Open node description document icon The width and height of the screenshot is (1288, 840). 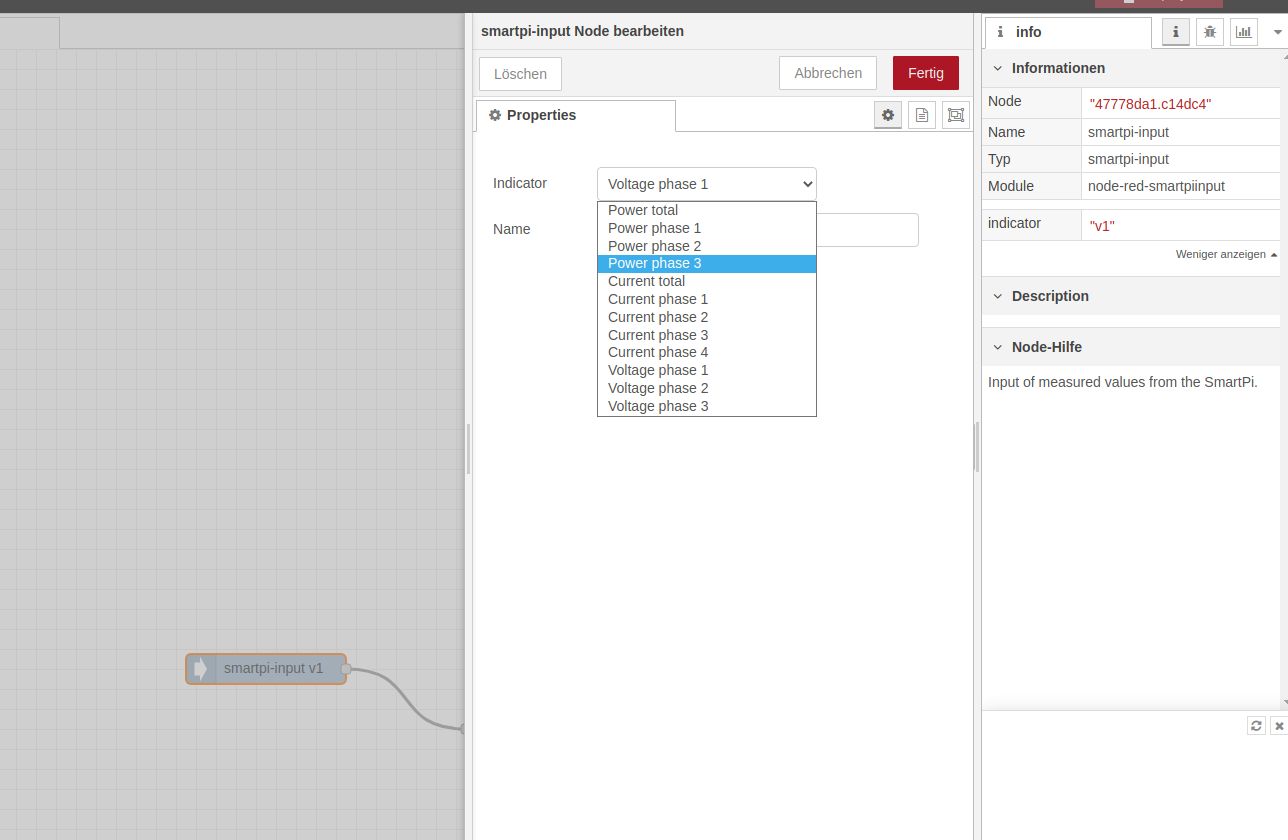pyautogui.click(x=922, y=115)
